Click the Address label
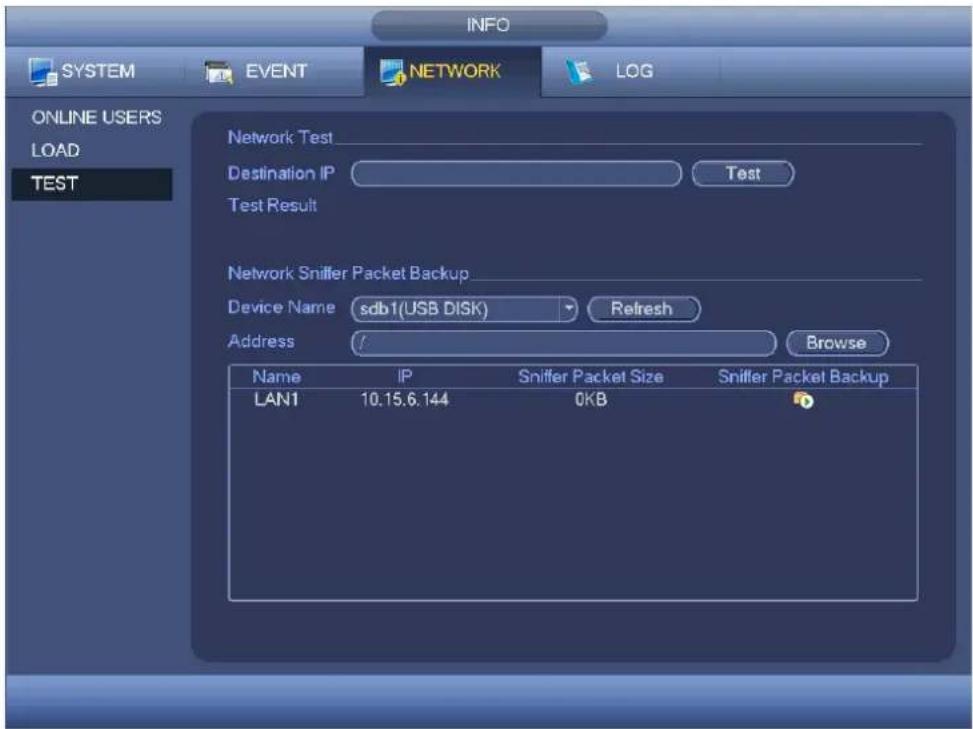The width and height of the screenshot is (973, 729). click(x=261, y=341)
